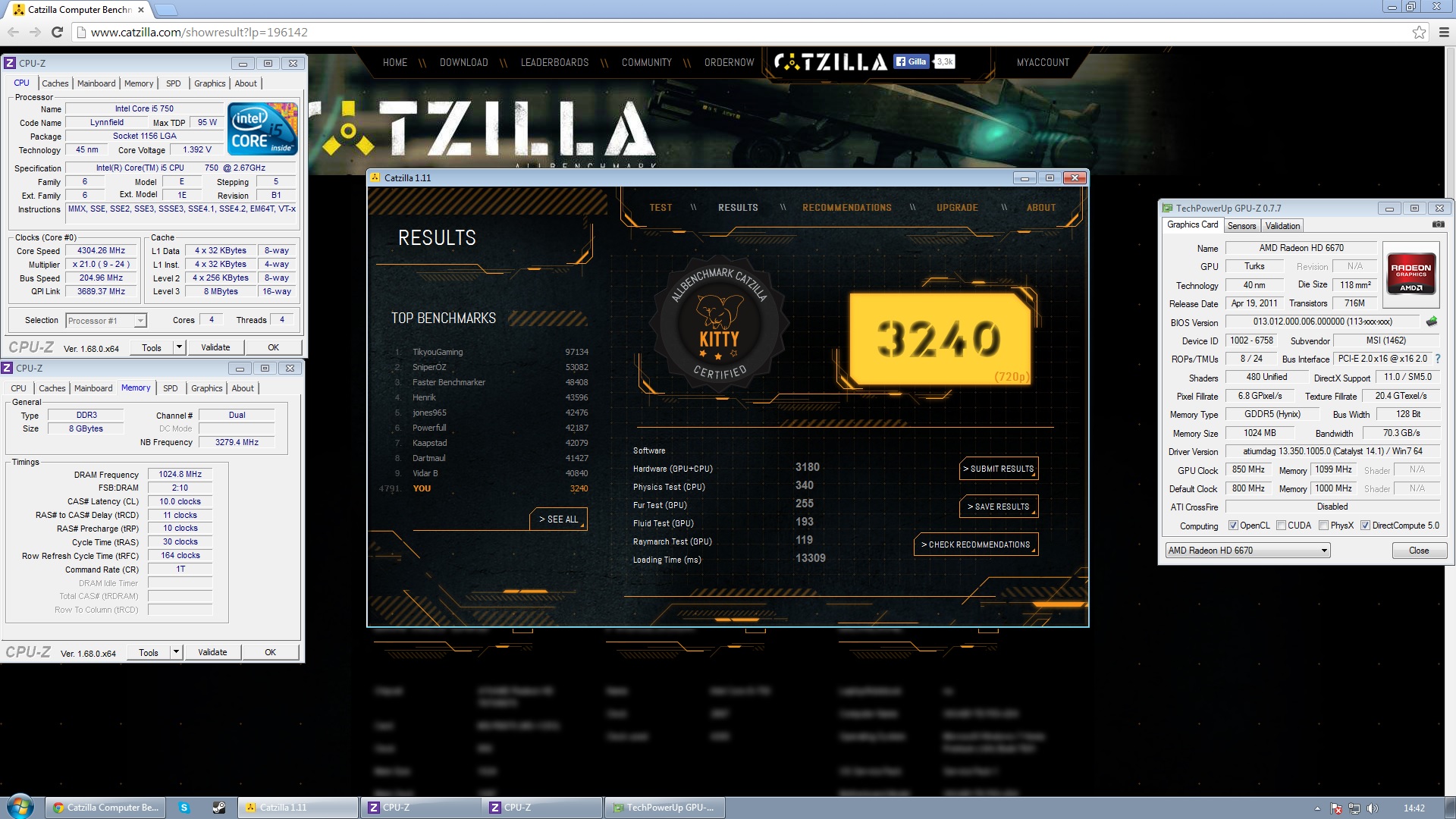Show hidden tray icons arrow

(x=1317, y=808)
